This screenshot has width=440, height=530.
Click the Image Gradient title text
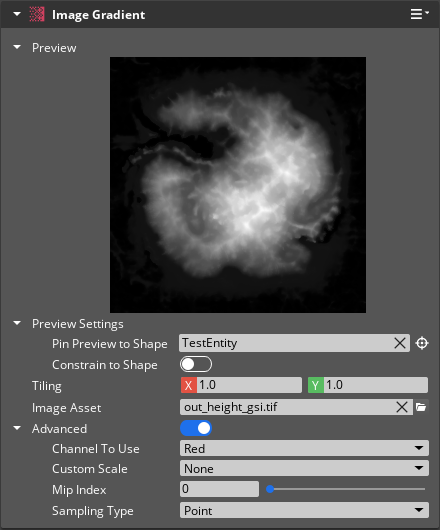point(98,15)
